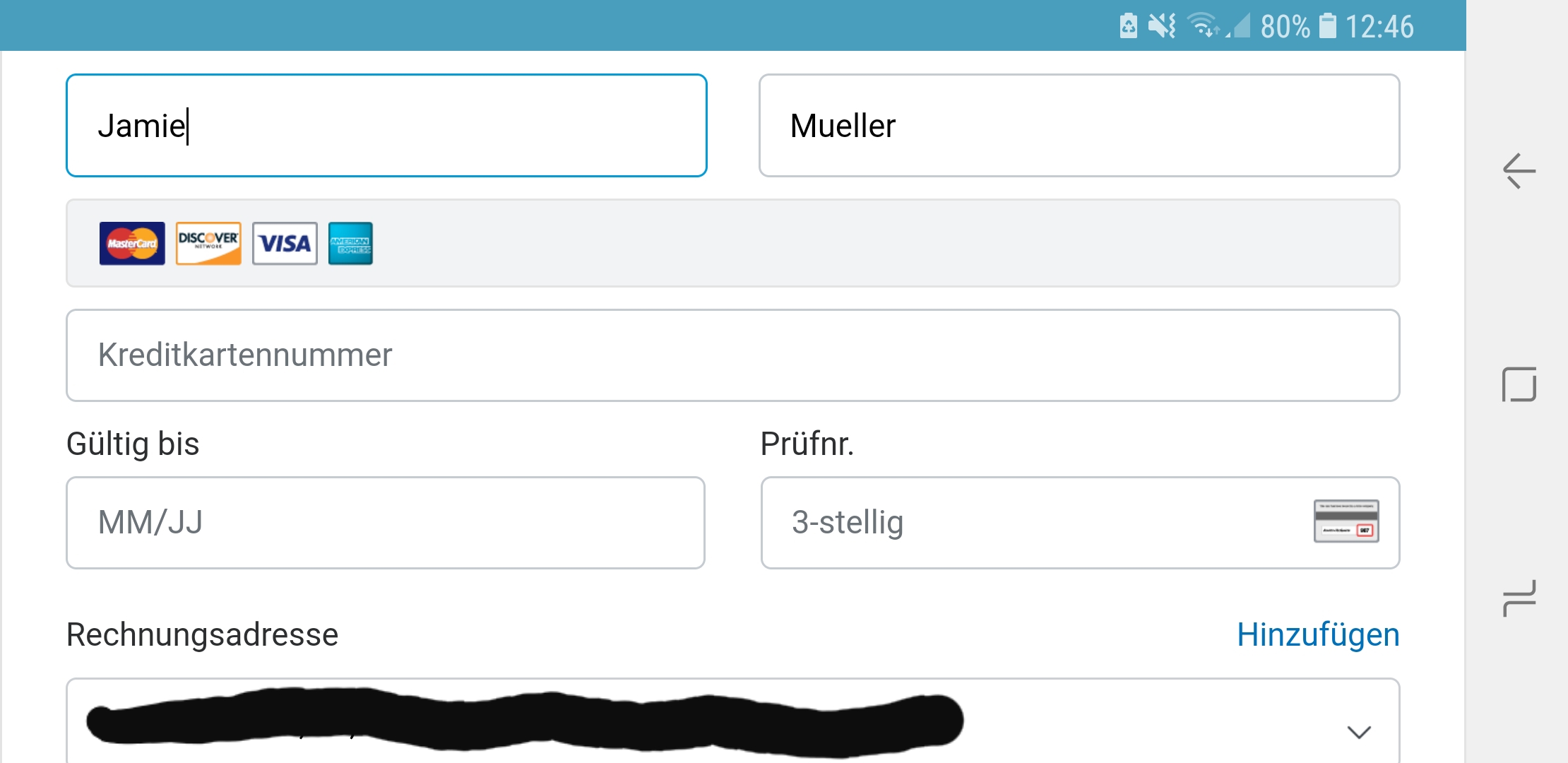Screen dimensions: 1568x763
Task: Open recent apps from navigation bar
Action: tap(1519, 598)
